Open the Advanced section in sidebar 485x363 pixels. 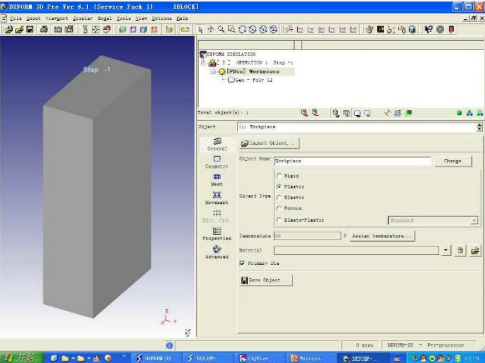pos(217,252)
